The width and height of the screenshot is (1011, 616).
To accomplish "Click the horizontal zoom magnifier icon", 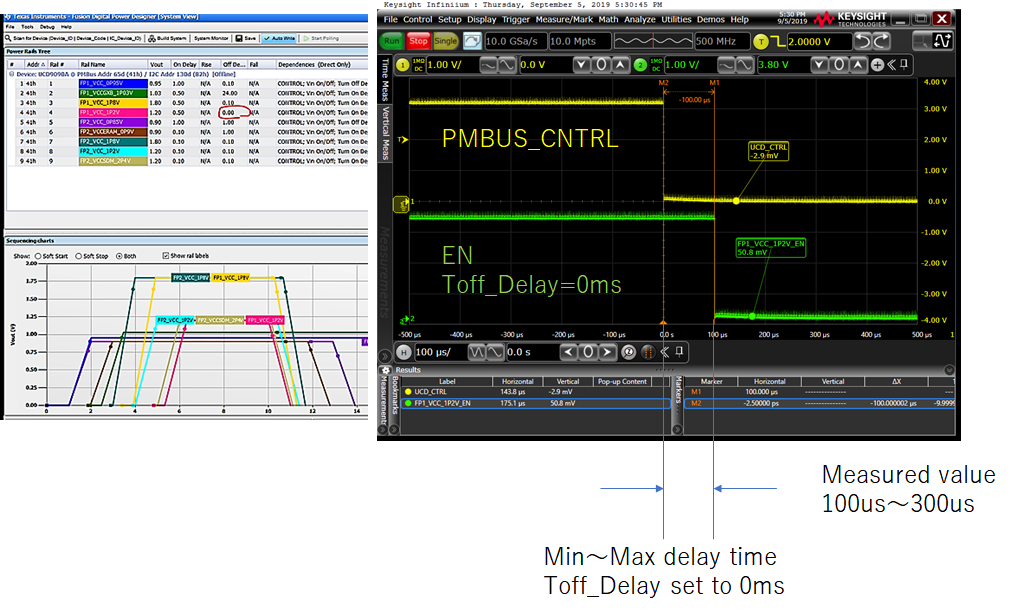I will [629, 352].
